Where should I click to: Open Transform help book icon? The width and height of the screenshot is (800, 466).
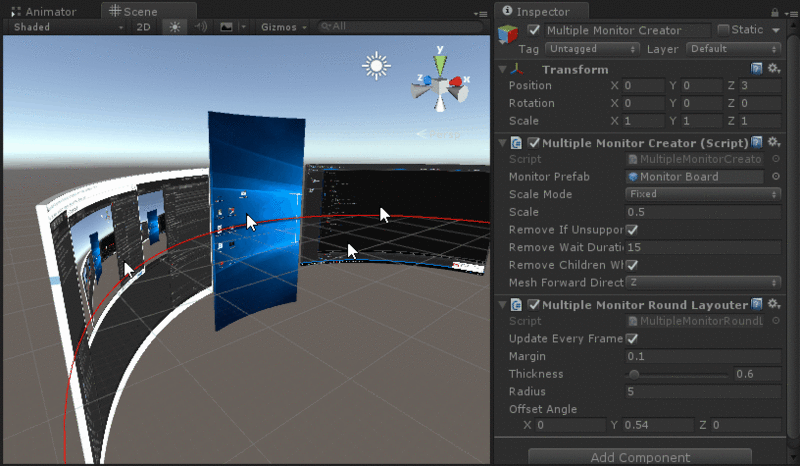click(x=756, y=68)
